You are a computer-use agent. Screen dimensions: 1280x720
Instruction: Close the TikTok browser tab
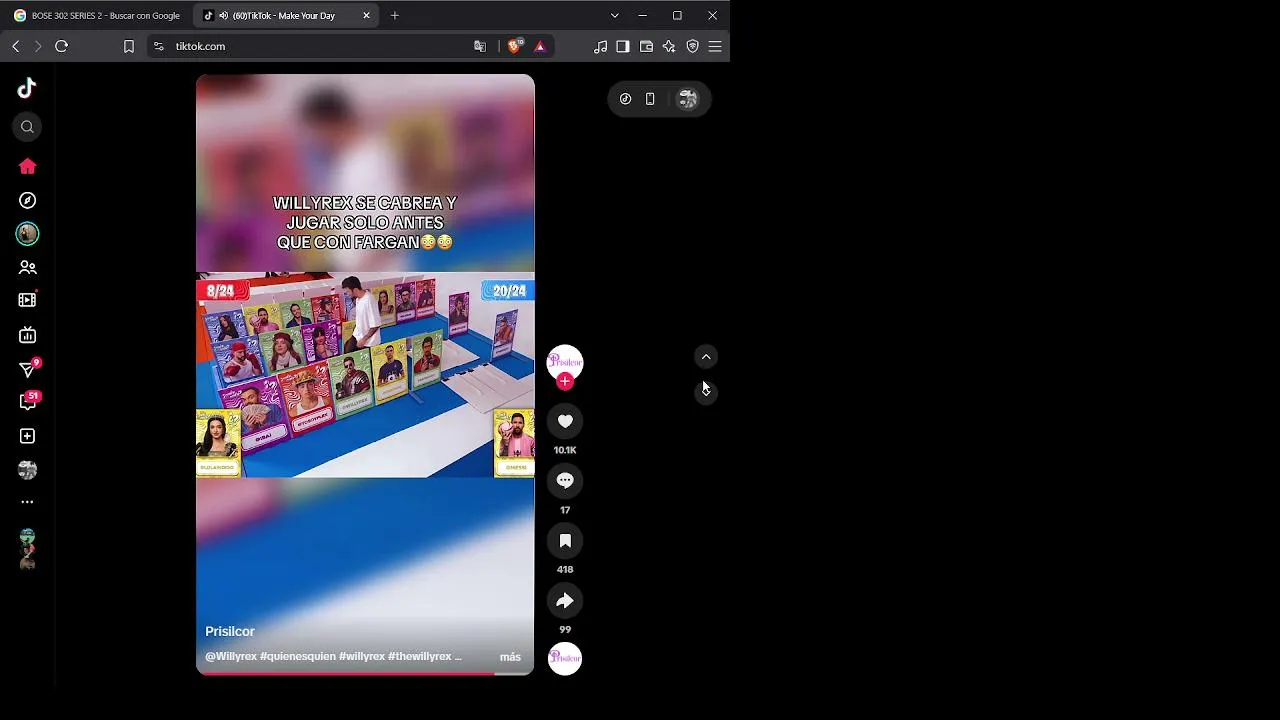tap(366, 16)
